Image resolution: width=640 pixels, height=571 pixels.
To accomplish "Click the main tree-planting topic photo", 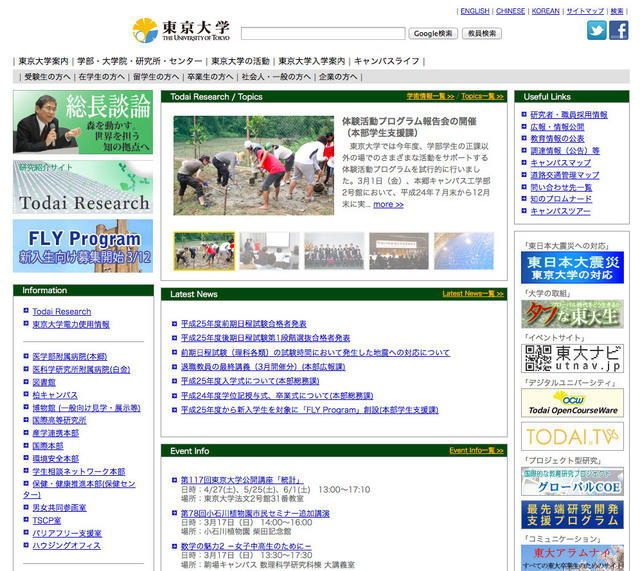I will [253, 165].
